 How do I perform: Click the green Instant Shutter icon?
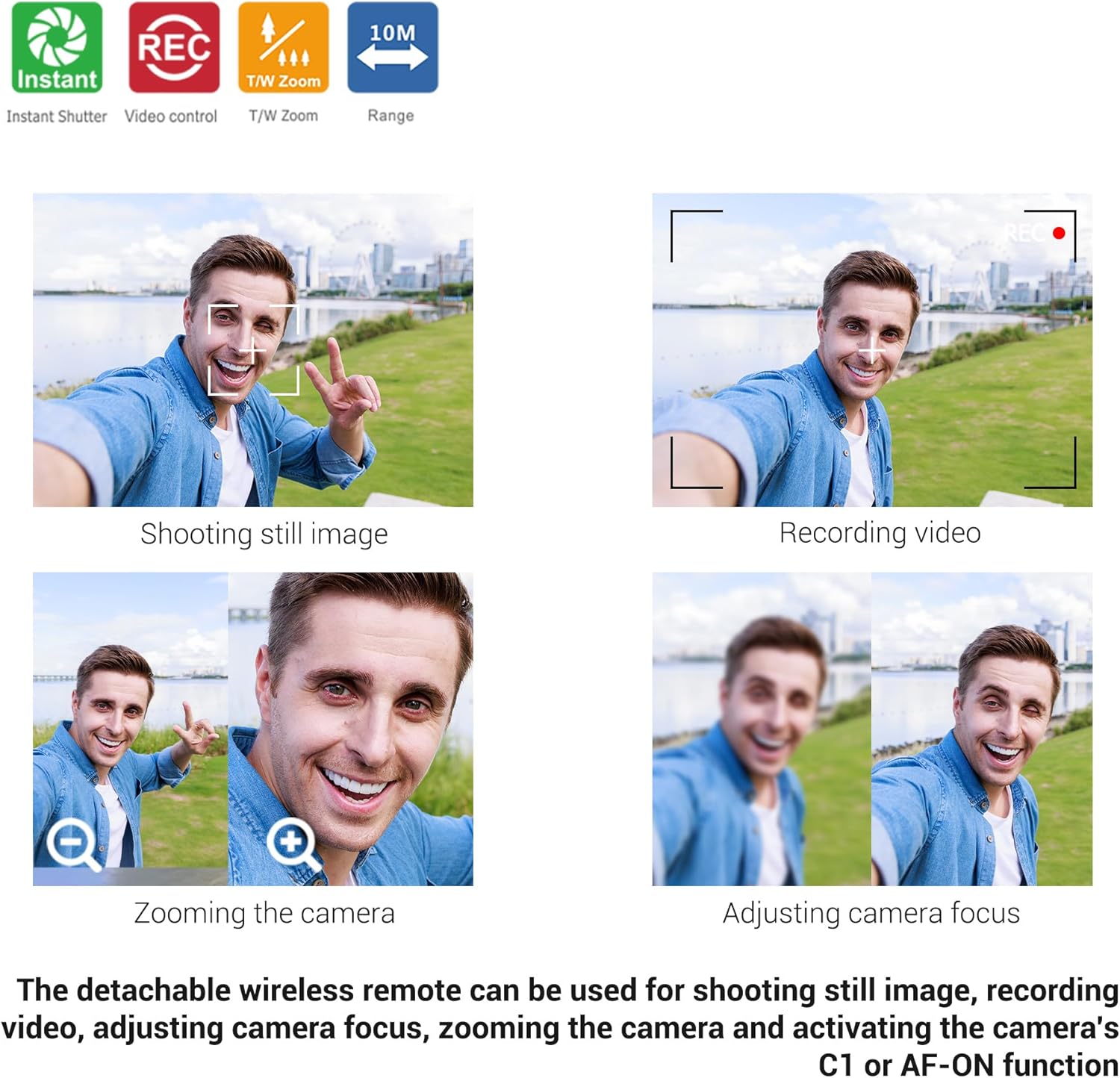(57, 48)
